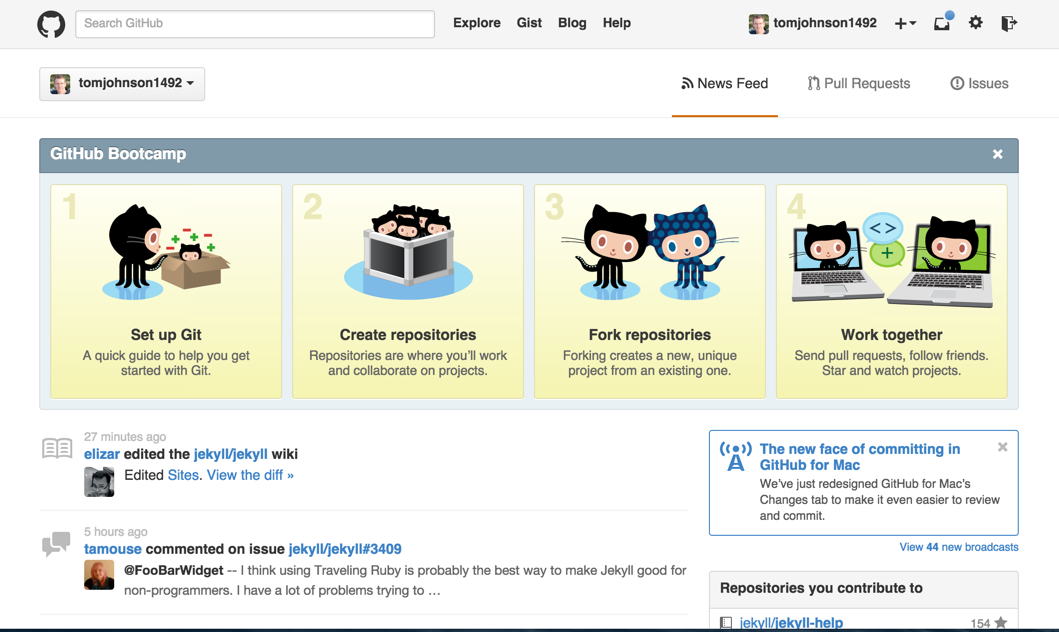Focus the Search GitHub field

pos(255,23)
